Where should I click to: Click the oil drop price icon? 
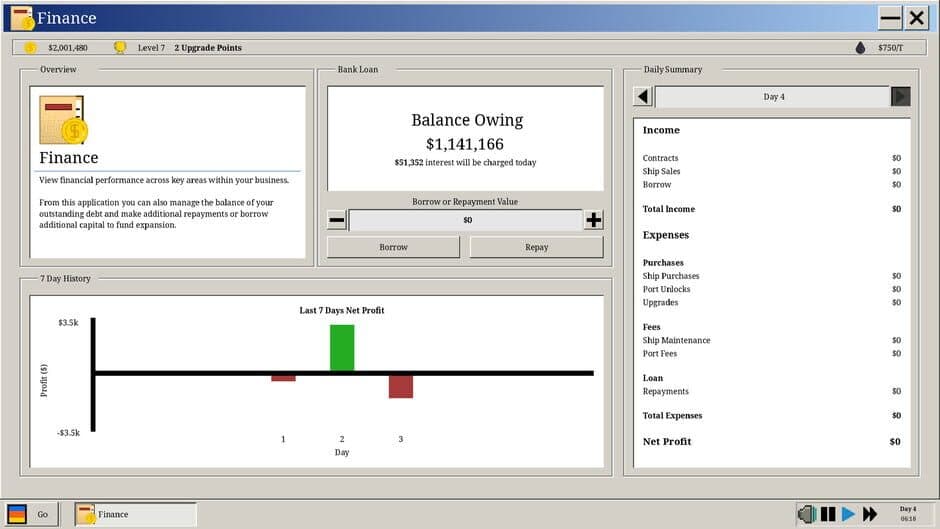click(x=860, y=47)
